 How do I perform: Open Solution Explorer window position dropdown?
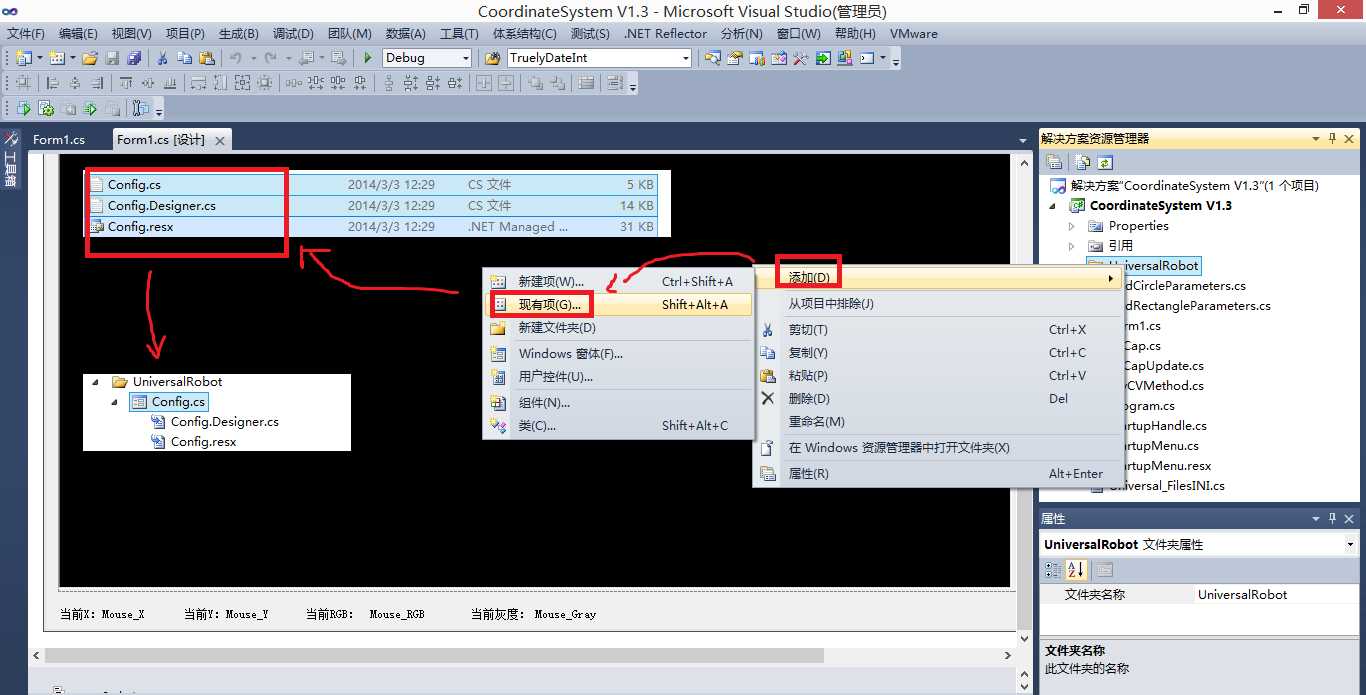pyautogui.click(x=1315, y=139)
